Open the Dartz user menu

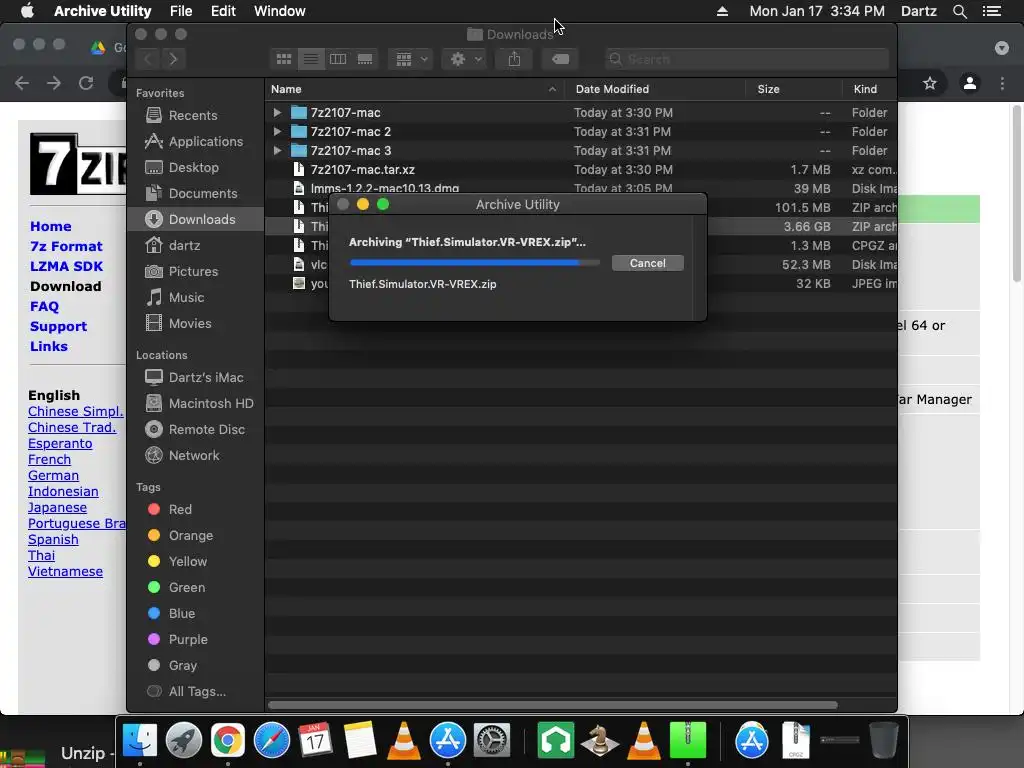918,11
